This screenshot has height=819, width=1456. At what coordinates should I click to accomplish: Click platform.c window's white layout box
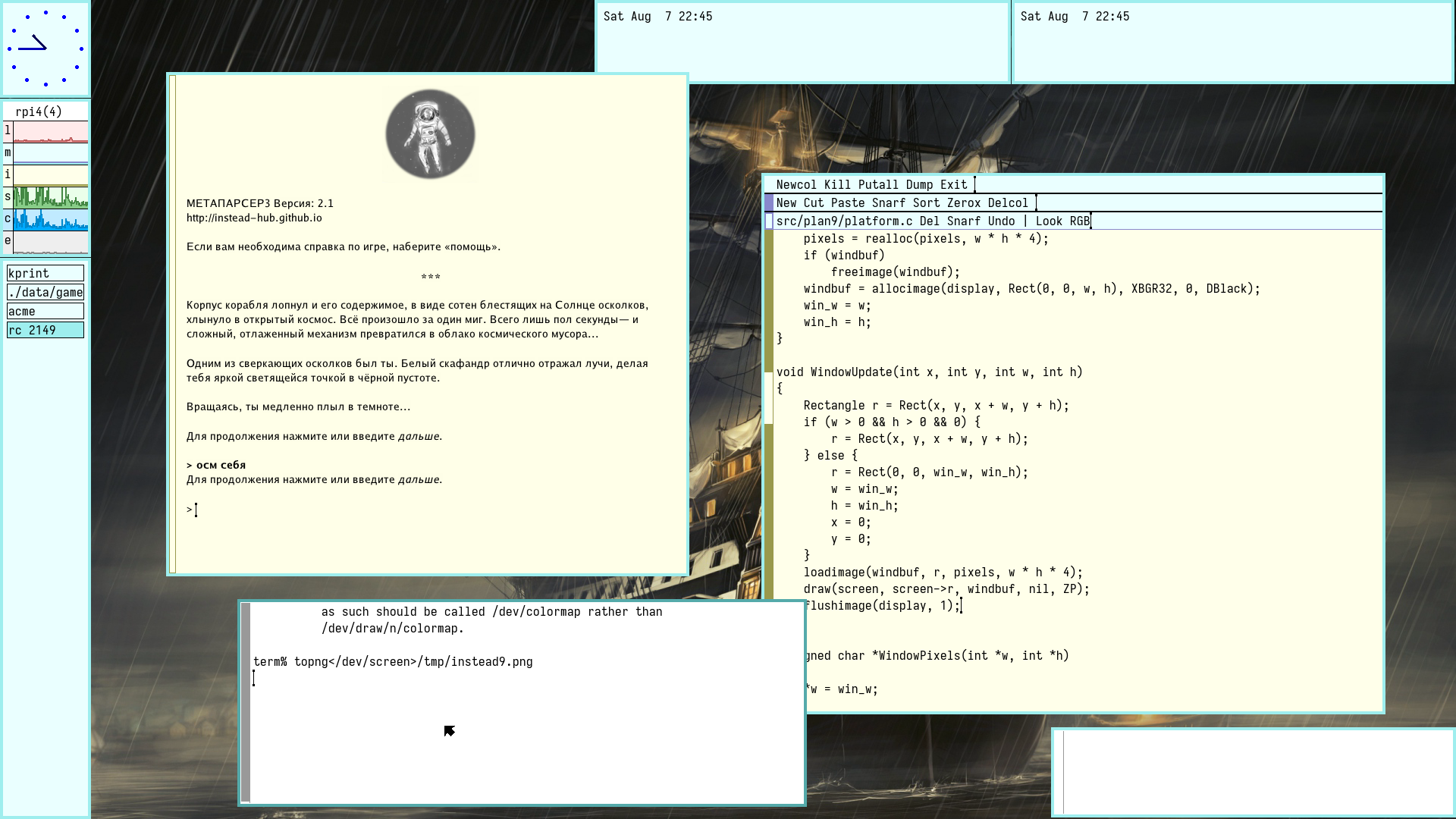pyautogui.click(x=769, y=221)
